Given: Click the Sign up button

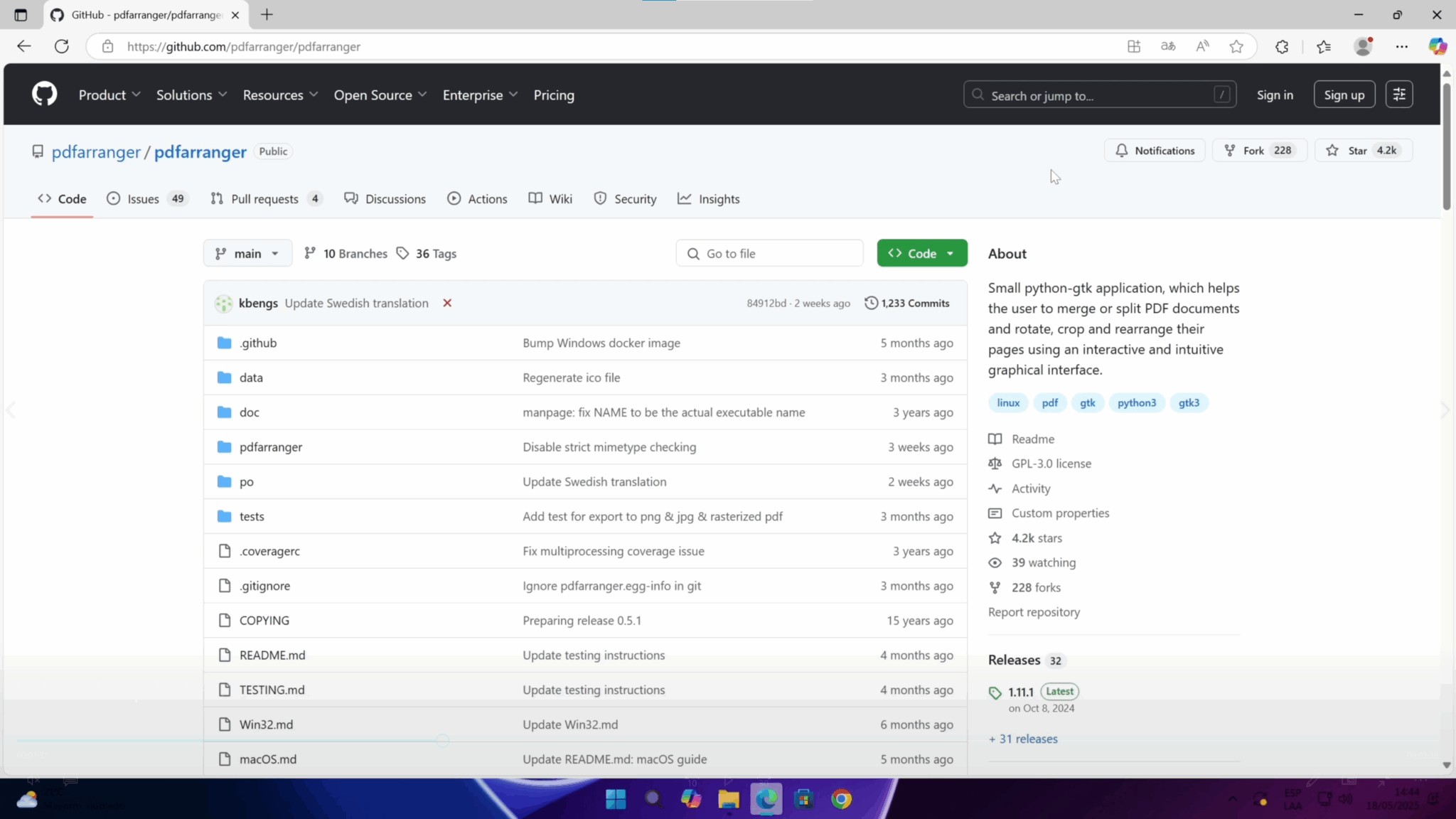Looking at the screenshot, I should pos(1344,95).
